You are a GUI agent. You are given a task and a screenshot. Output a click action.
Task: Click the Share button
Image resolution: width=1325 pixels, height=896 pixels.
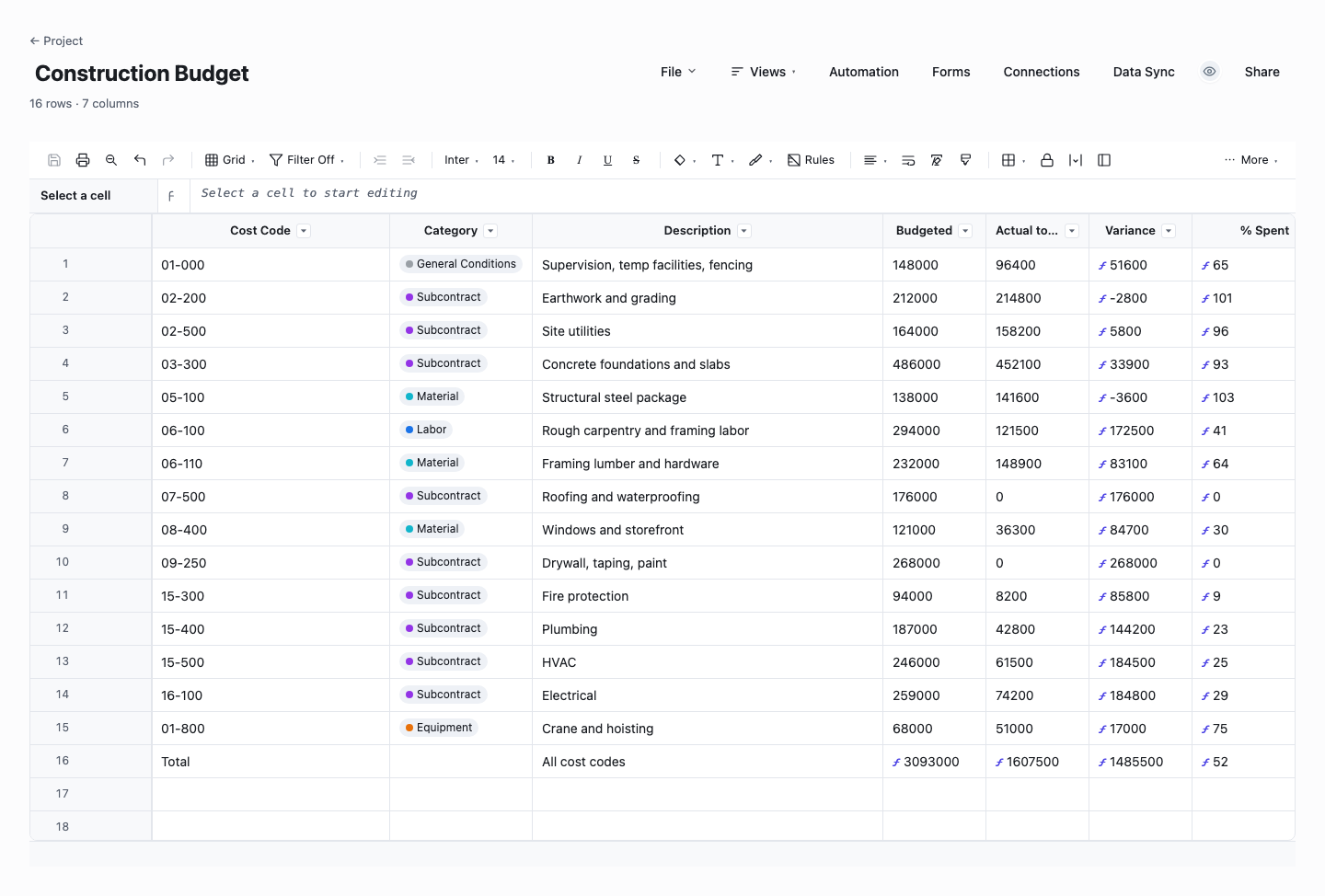tap(1262, 72)
